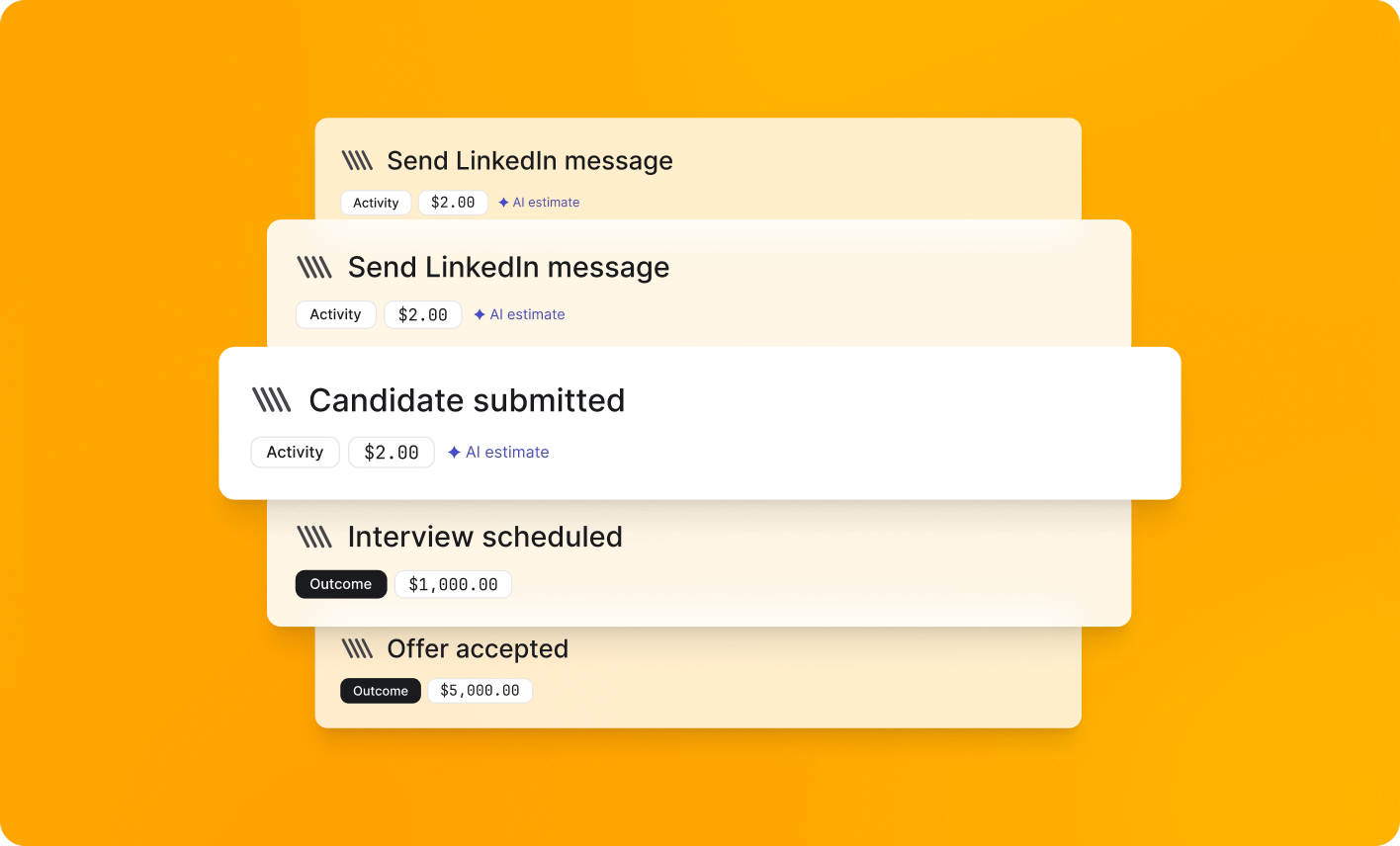This screenshot has height=846, width=1400.
Task: Select the Candidate submitted card title
Action: coord(467,400)
